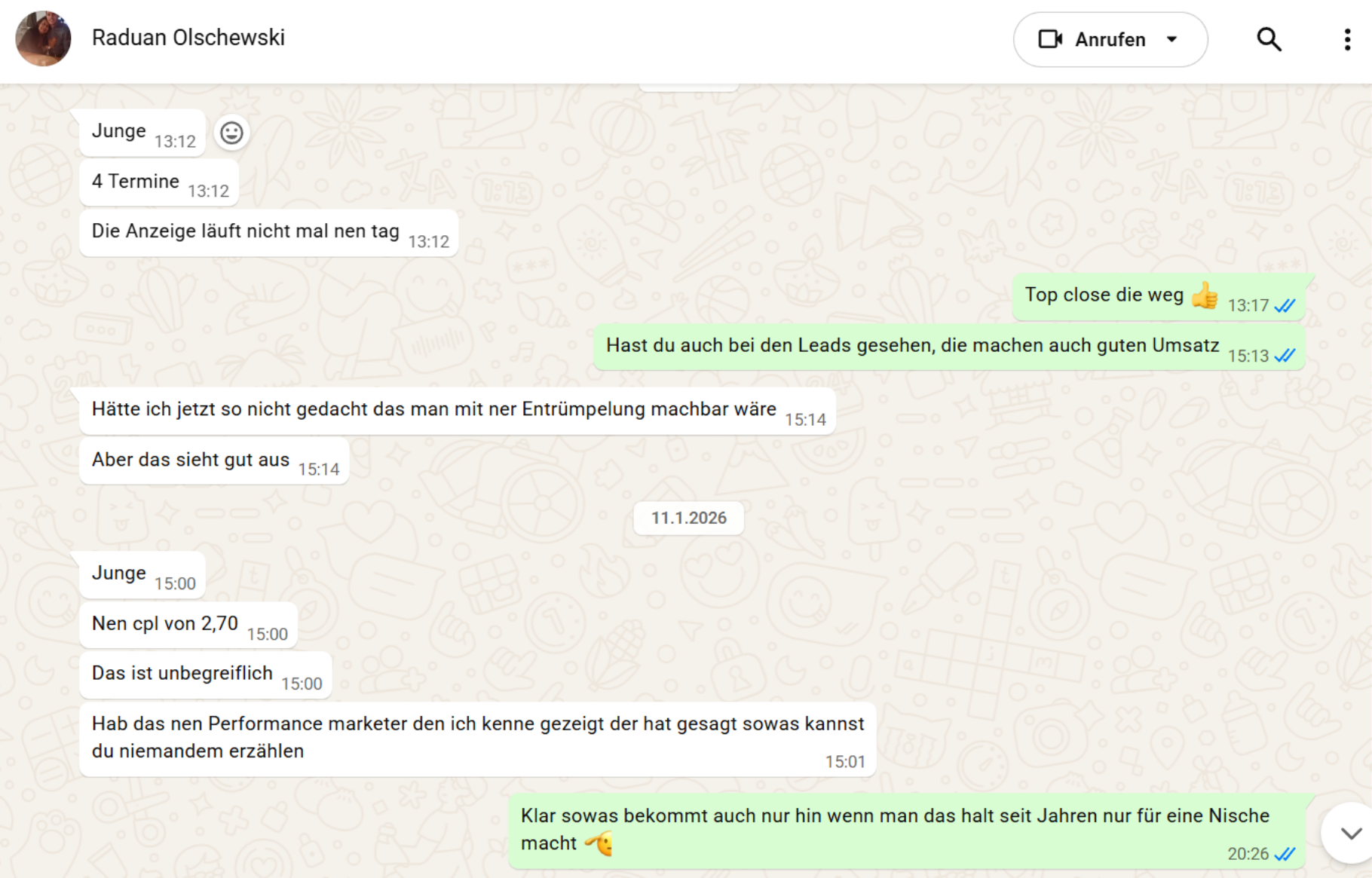Open the three-dot more options menu
The width and height of the screenshot is (1372, 878).
(x=1347, y=39)
